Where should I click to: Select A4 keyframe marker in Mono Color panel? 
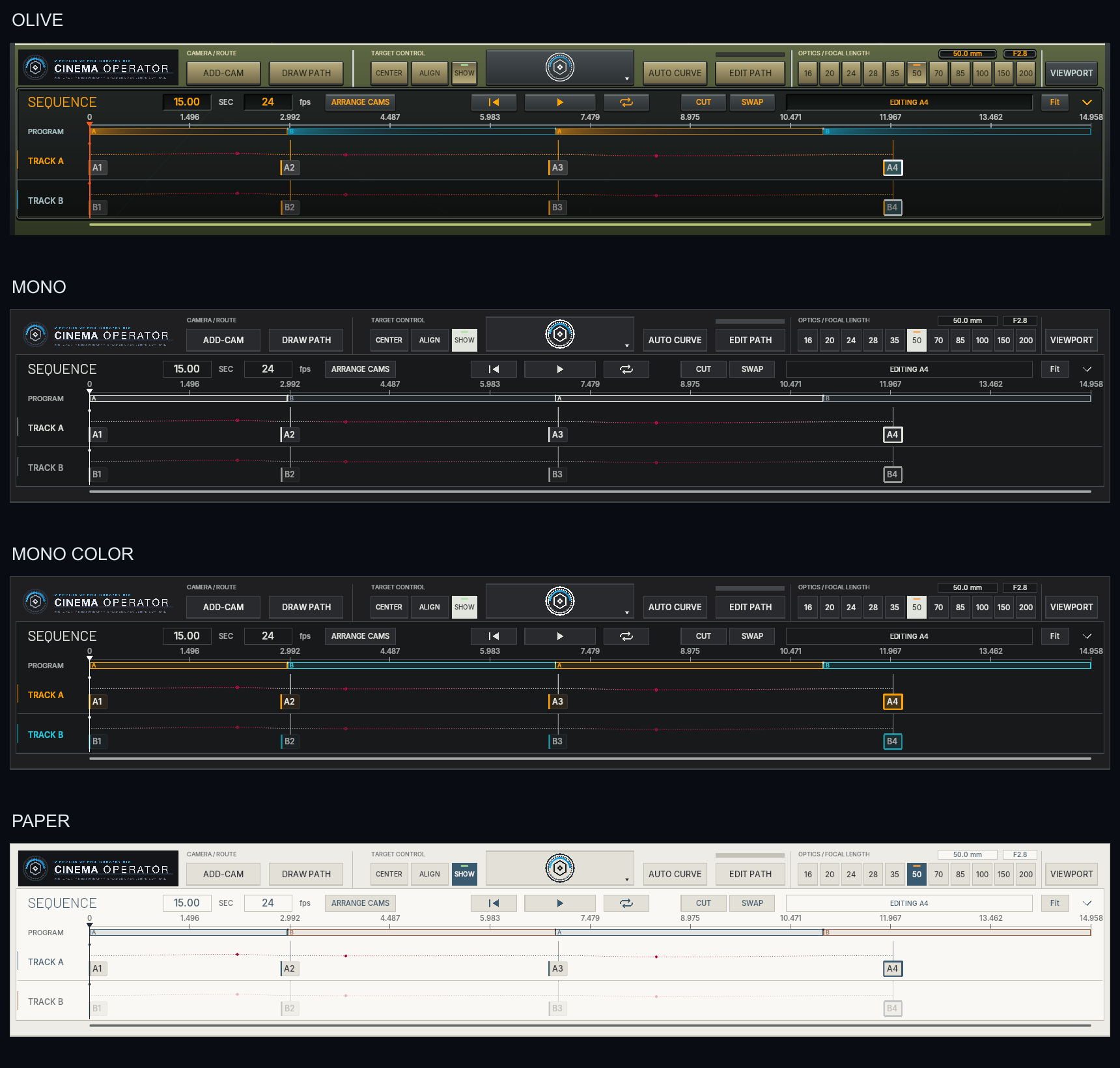click(892, 701)
